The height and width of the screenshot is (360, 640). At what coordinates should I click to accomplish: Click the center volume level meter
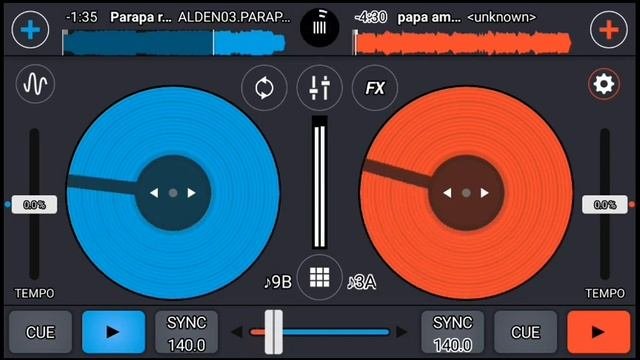(320, 182)
